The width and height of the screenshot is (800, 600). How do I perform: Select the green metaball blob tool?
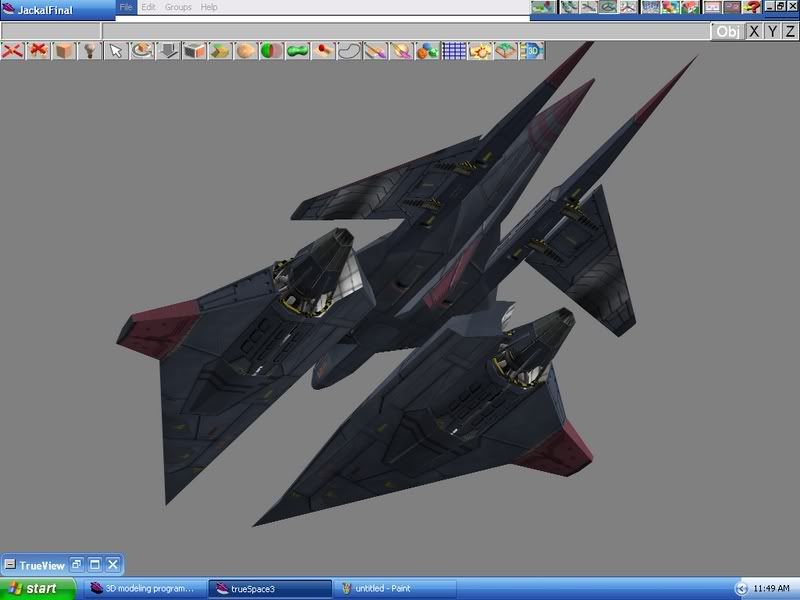coord(298,51)
